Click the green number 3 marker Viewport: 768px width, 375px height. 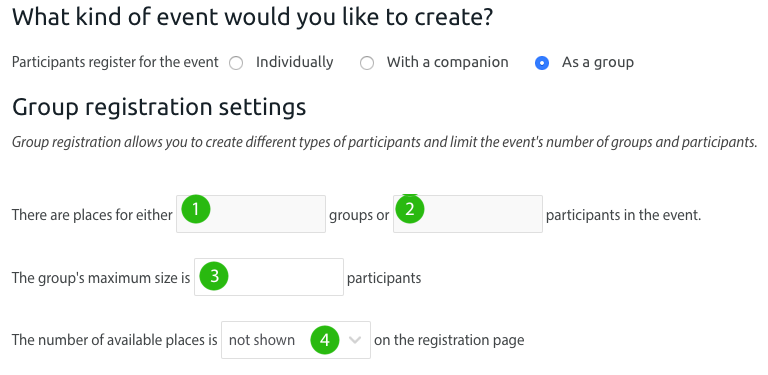point(214,276)
